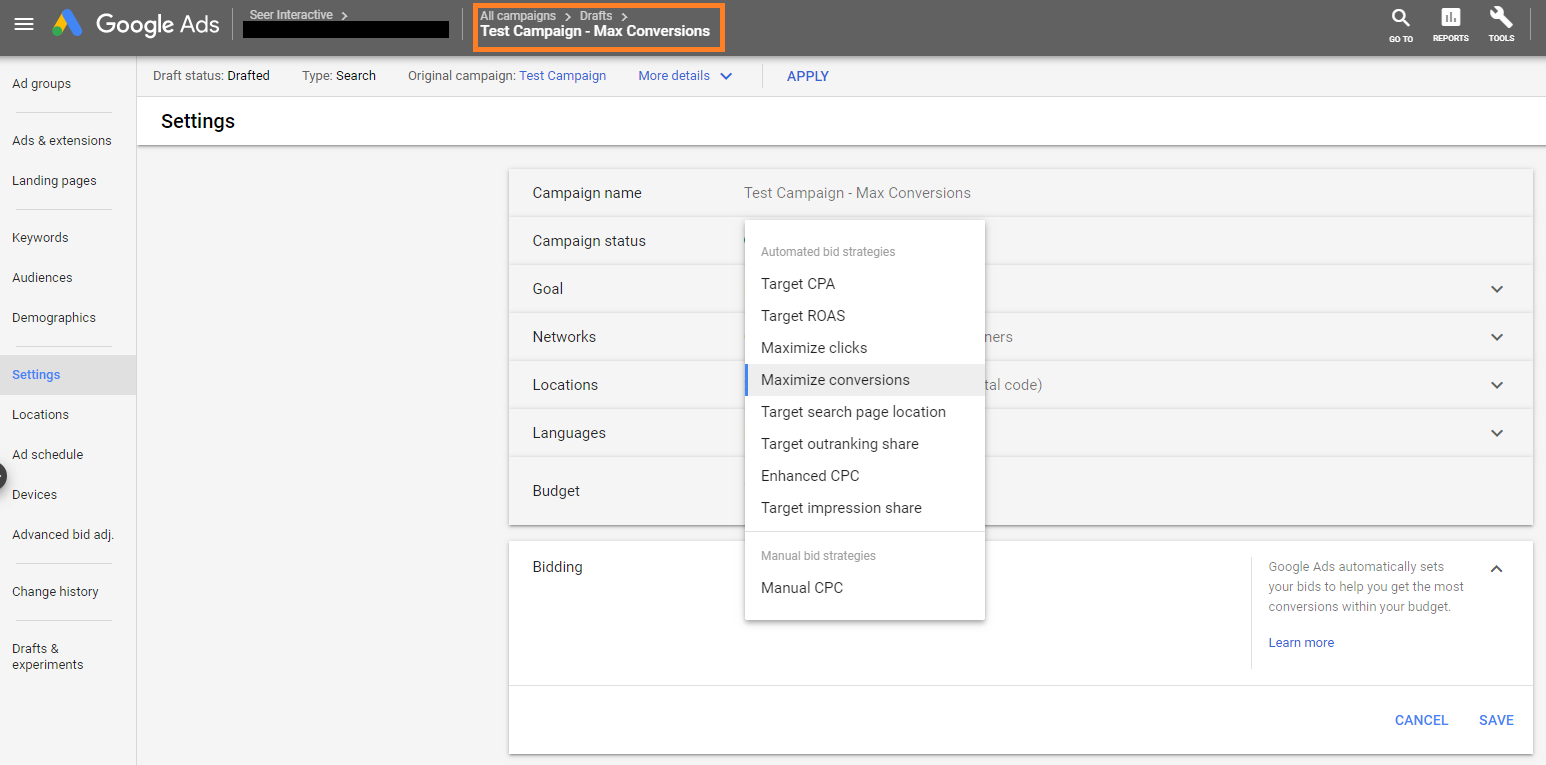The image size is (1546, 765).
Task: Pick Target impression share option
Action: tap(841, 508)
